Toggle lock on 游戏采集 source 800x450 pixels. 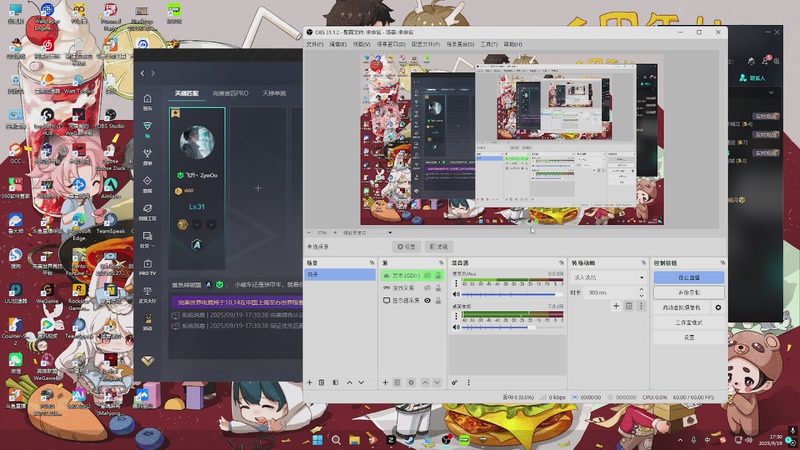coord(438,288)
